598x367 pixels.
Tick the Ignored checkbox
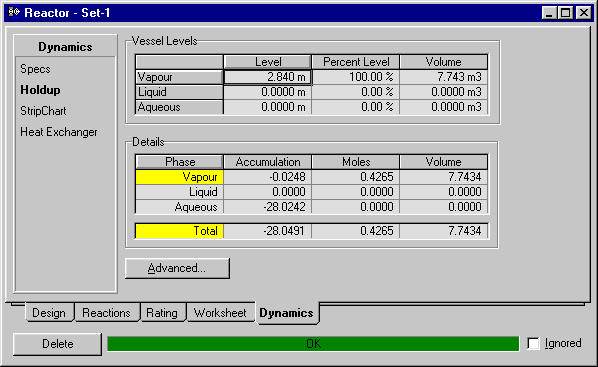tap(533, 343)
